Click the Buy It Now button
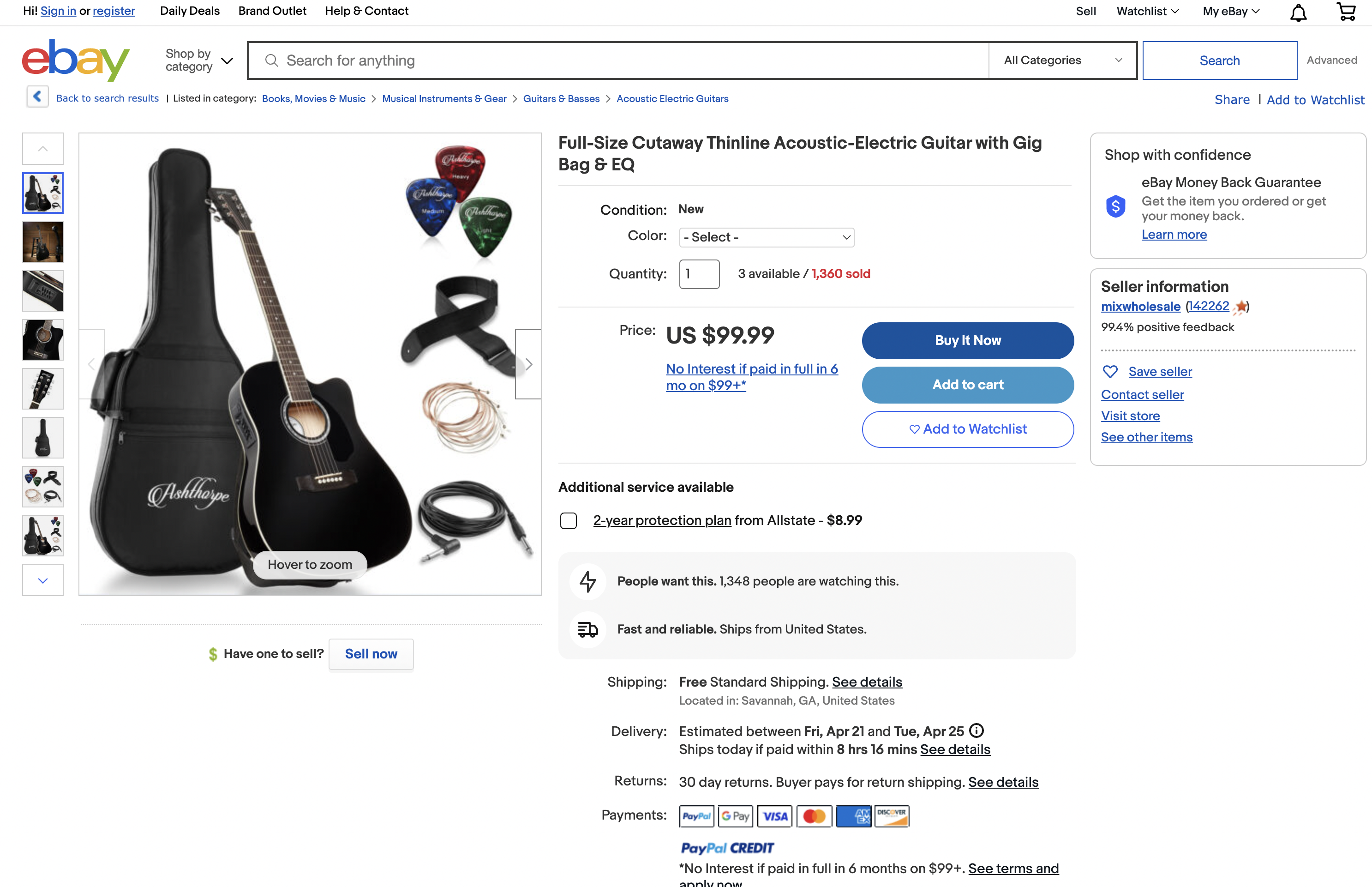 click(967, 340)
